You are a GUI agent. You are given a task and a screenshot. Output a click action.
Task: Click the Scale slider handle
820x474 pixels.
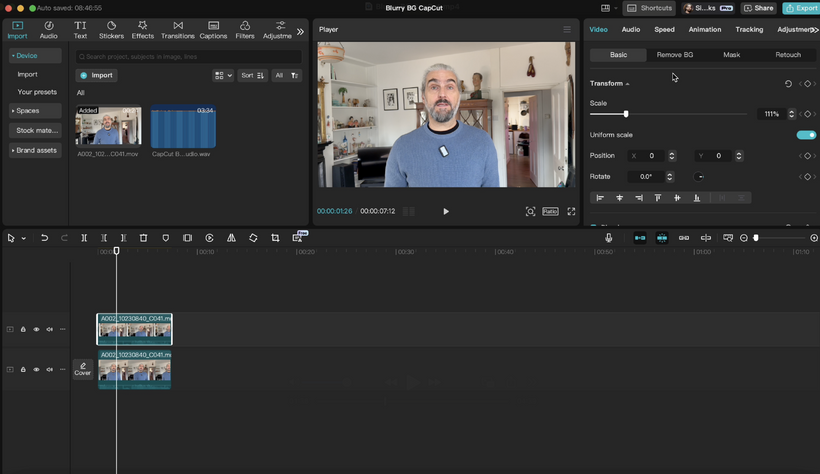(626, 114)
